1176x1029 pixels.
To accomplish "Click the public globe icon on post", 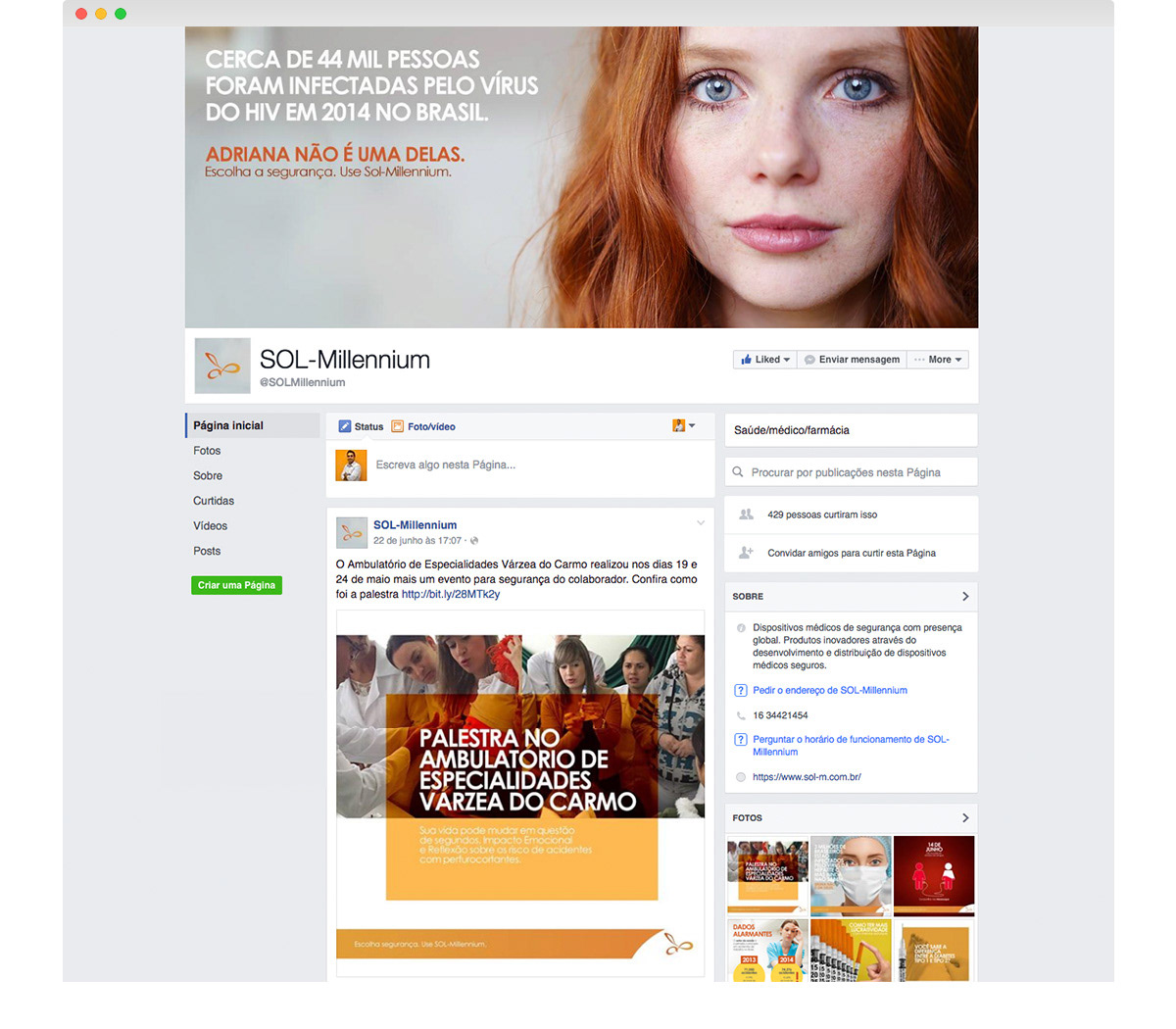I will click(474, 541).
